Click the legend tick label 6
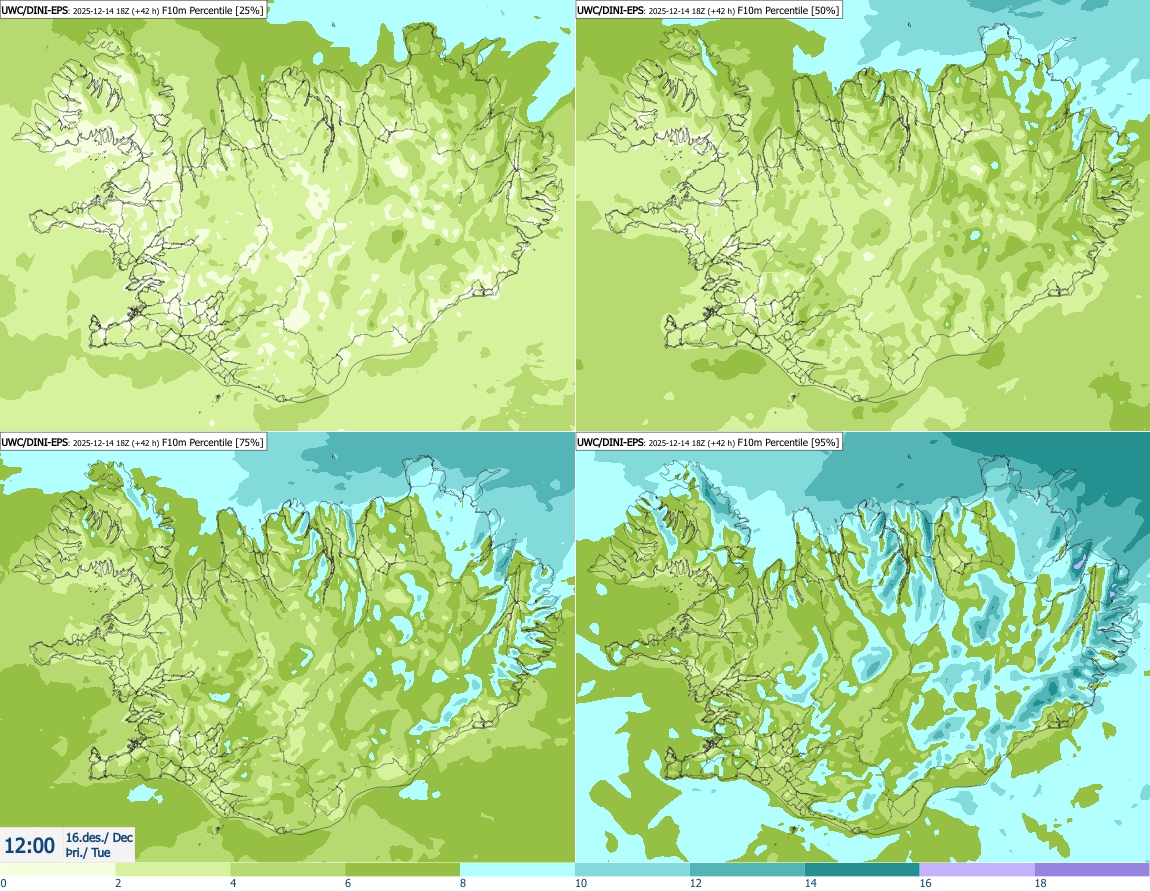The width and height of the screenshot is (1150, 891). pos(348,884)
